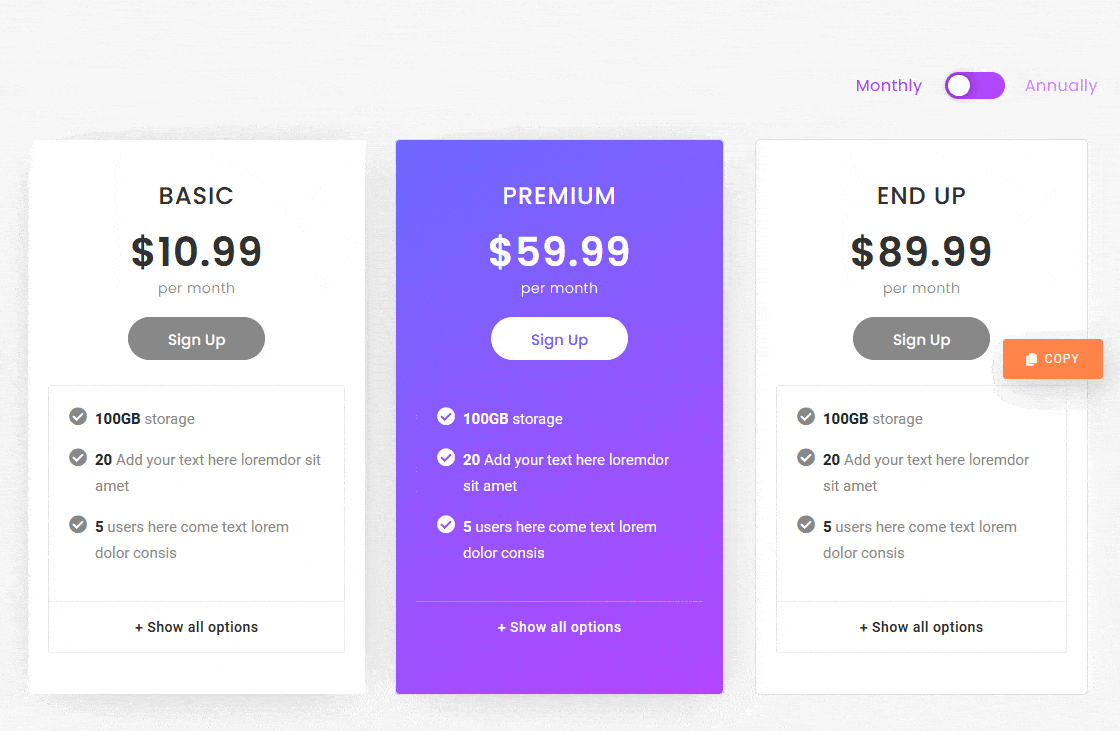This screenshot has height=731, width=1120.
Task: Select the Monthly billing label
Action: tap(888, 85)
